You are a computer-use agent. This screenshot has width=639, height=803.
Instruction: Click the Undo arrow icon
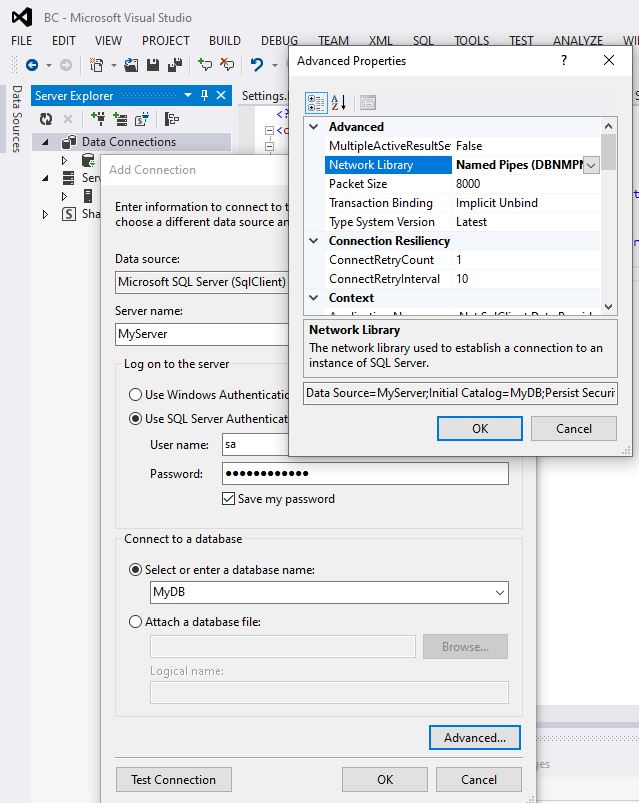(257, 65)
